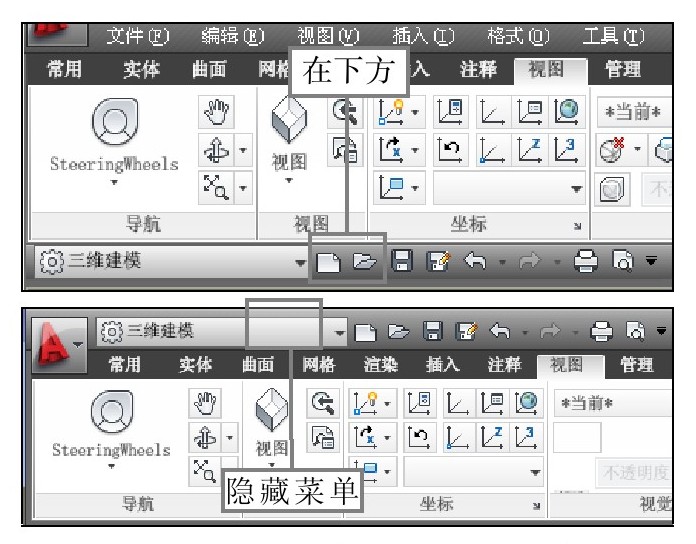Image resolution: width=696 pixels, height=544 pixels.
Task: Expand SteeringWheels dropdown arrow in upper ribbon
Action: [x=114, y=182]
